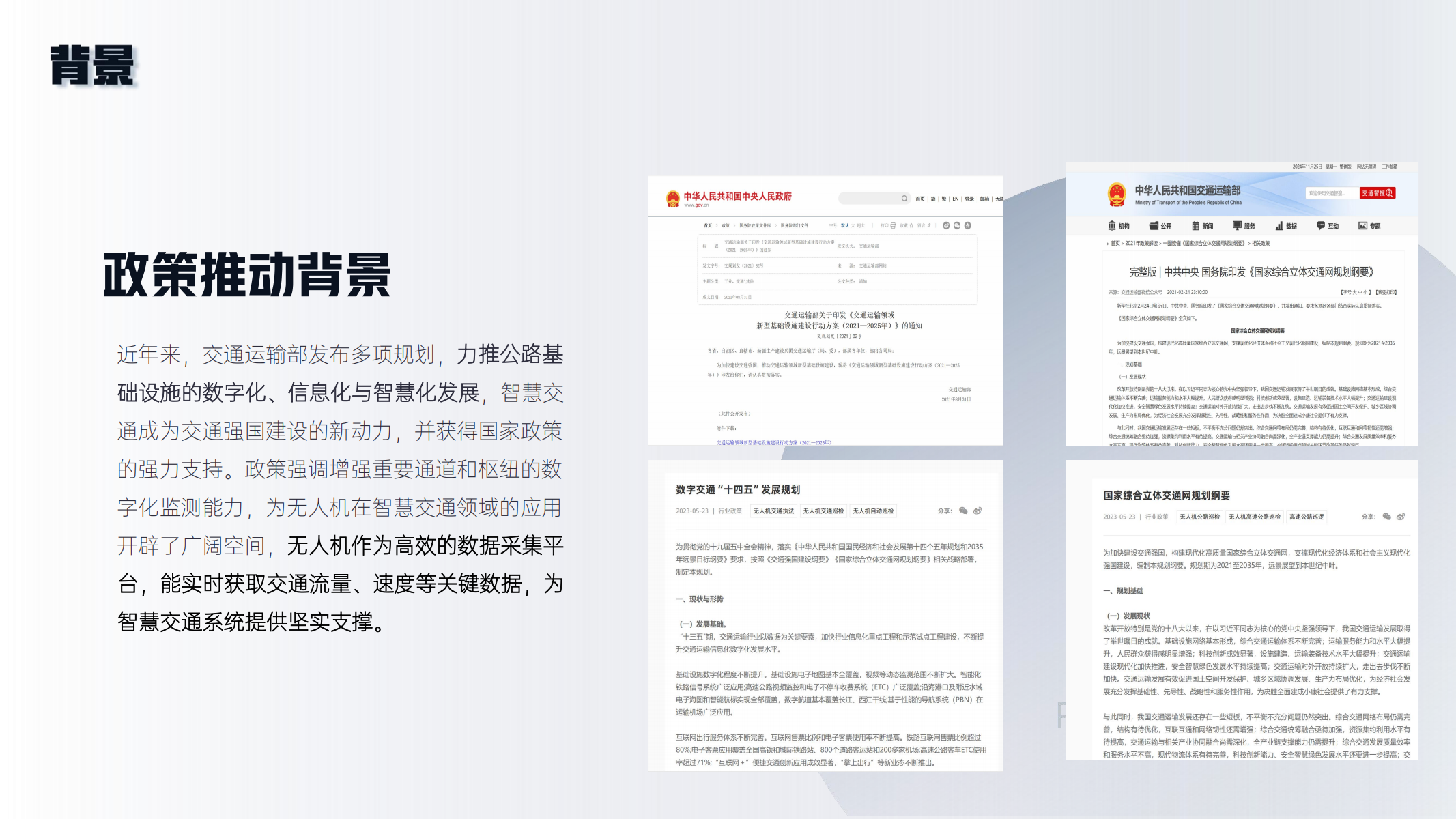This screenshot has height=819, width=1456.
Task: Click the 公开 folder icon in nav bar
Action: pos(1154,226)
